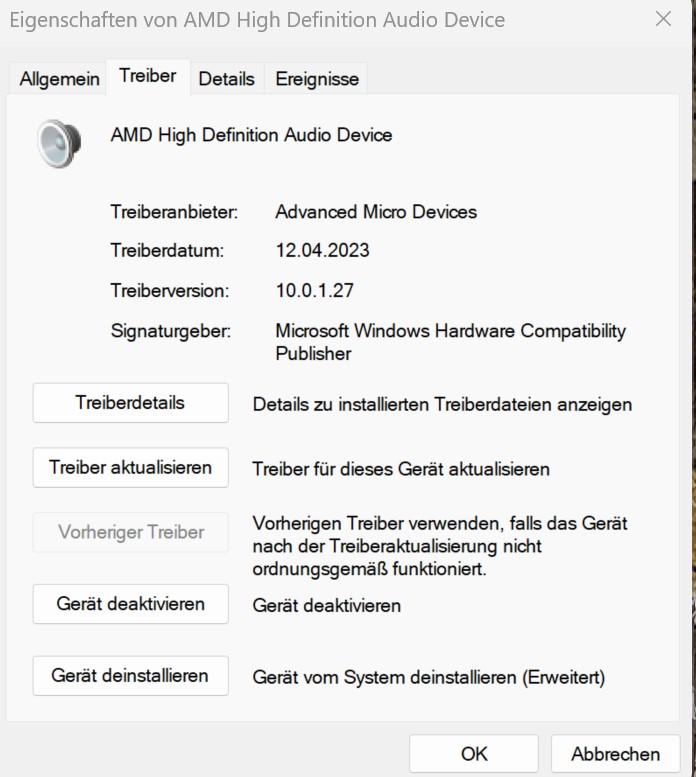Click the speaker device icon
The width and height of the screenshot is (696, 777).
pos(59,144)
